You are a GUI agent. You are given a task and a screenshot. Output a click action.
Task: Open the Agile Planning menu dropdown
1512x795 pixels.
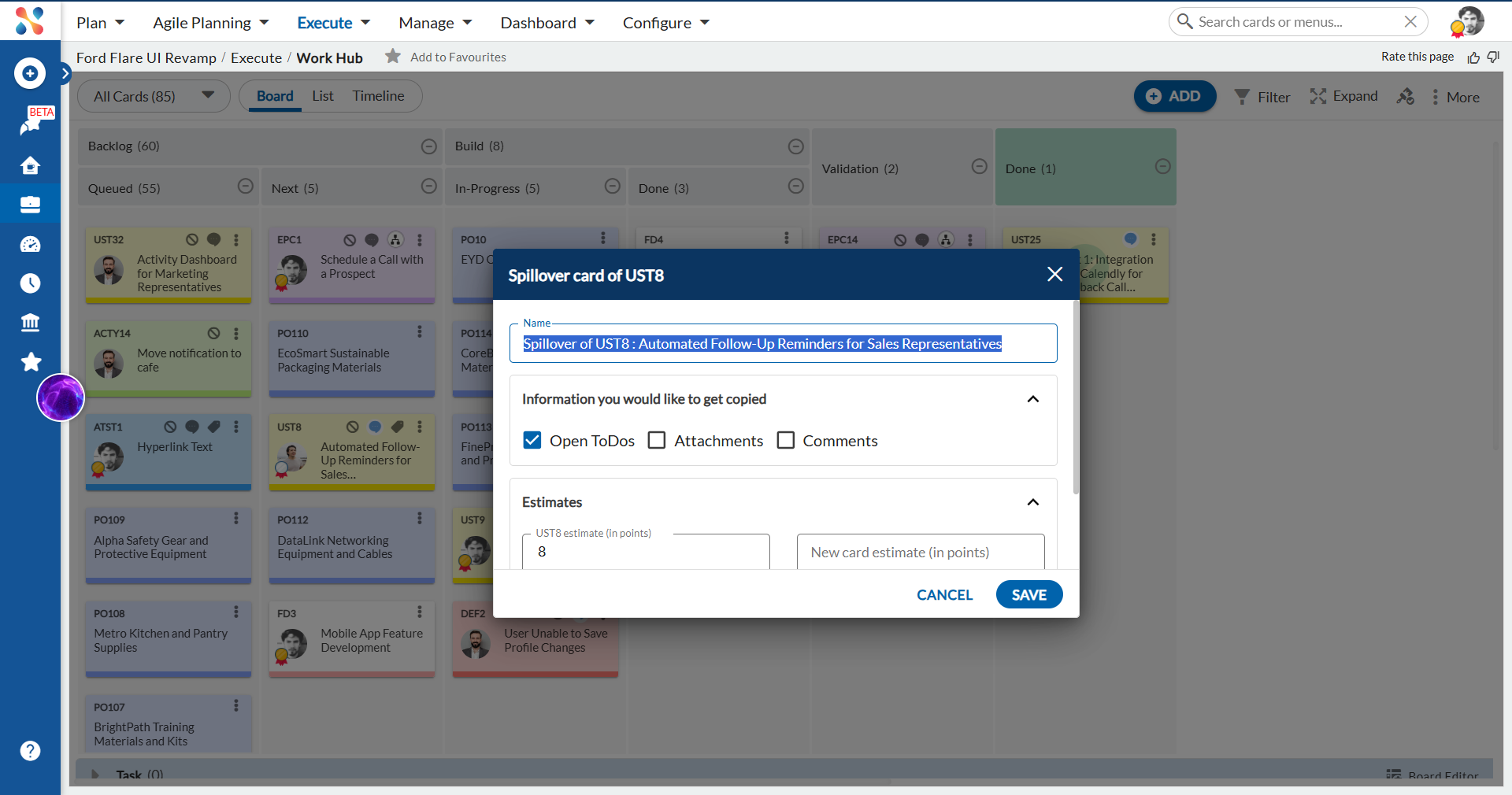(x=211, y=23)
